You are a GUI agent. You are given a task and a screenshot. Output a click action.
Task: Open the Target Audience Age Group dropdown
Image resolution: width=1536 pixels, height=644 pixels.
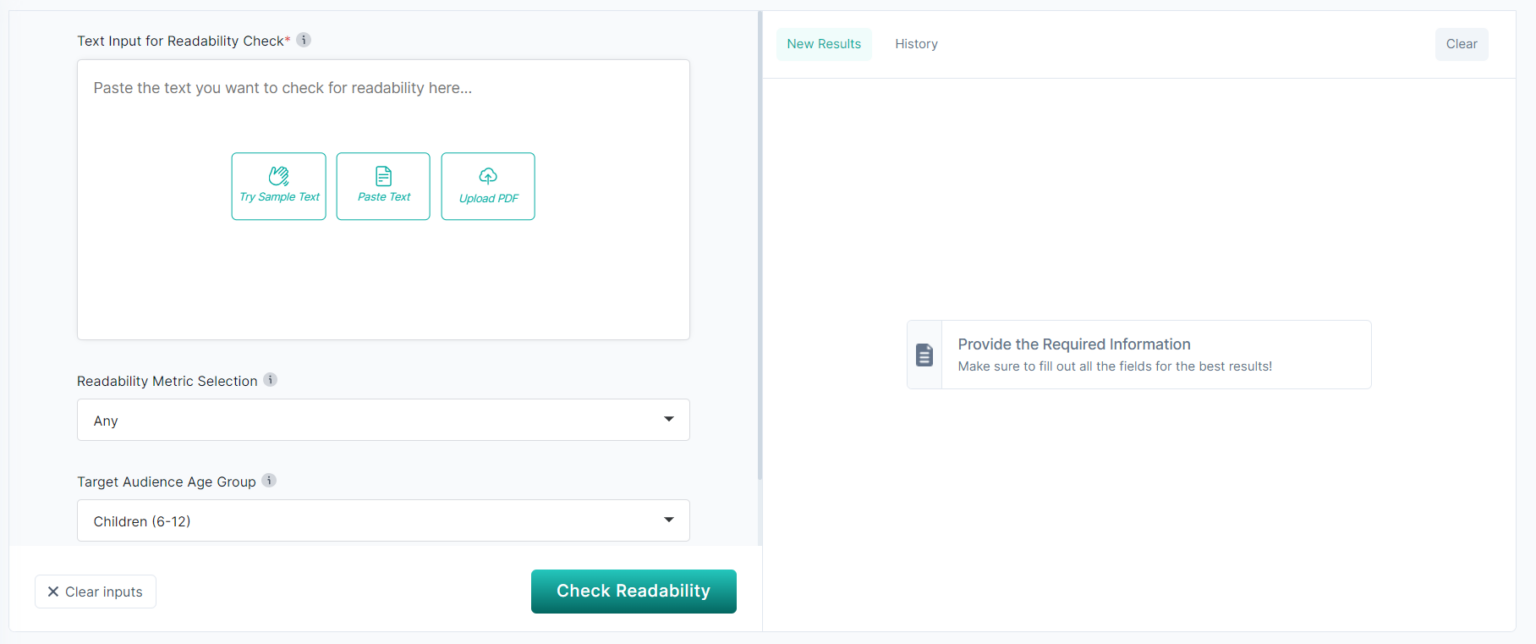tap(383, 521)
